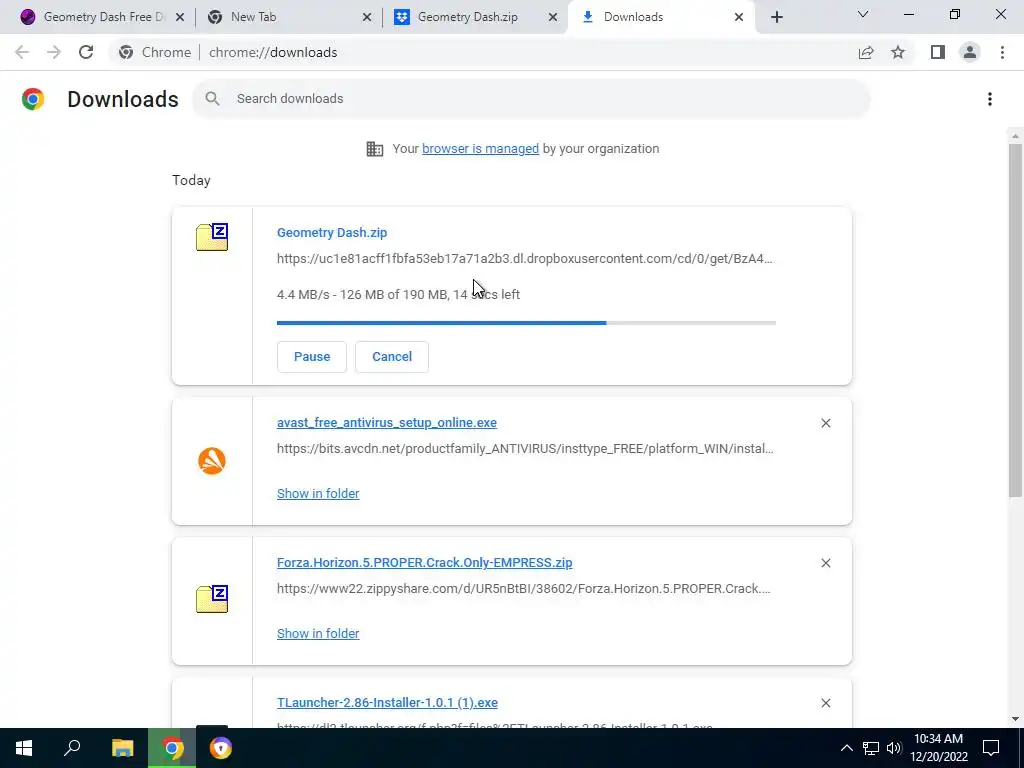1024x768 pixels.
Task: Click the browser Back arrow
Action: [x=22, y=52]
